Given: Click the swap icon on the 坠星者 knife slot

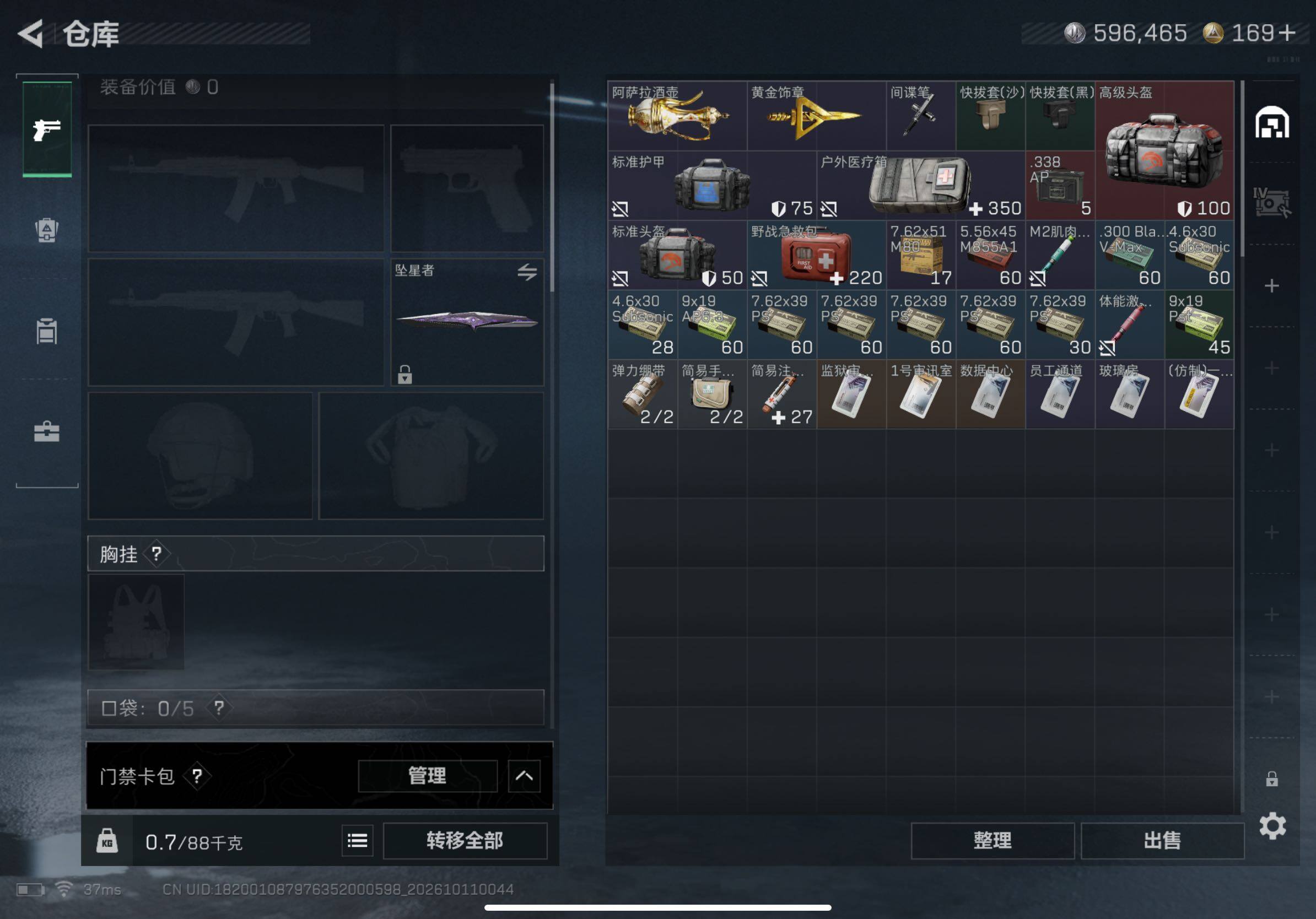Looking at the screenshot, I should coord(527,272).
